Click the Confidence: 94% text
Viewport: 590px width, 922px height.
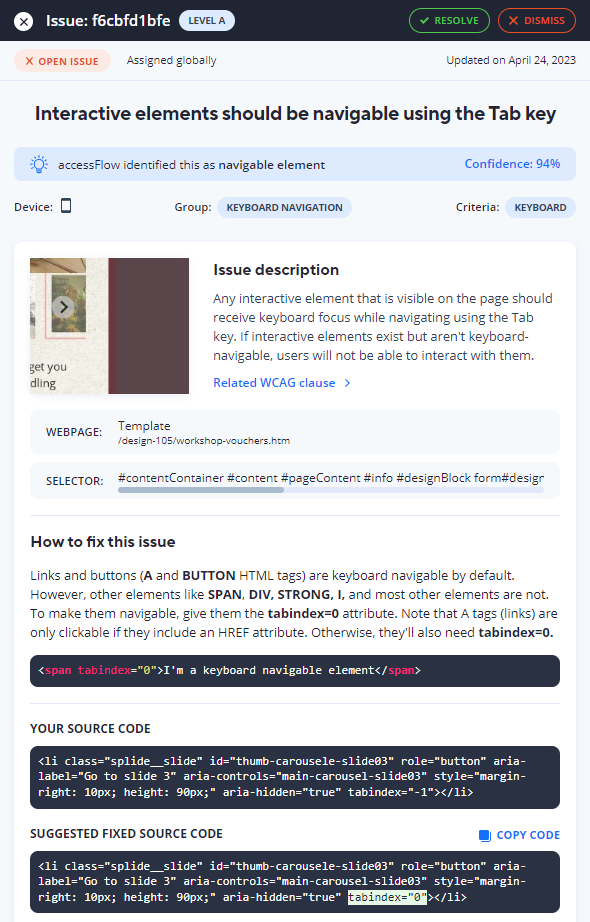[x=512, y=164]
